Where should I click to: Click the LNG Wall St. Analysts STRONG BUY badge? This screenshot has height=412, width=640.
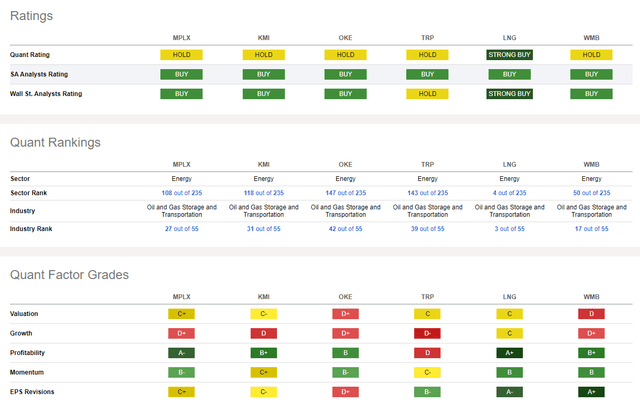[x=509, y=94]
